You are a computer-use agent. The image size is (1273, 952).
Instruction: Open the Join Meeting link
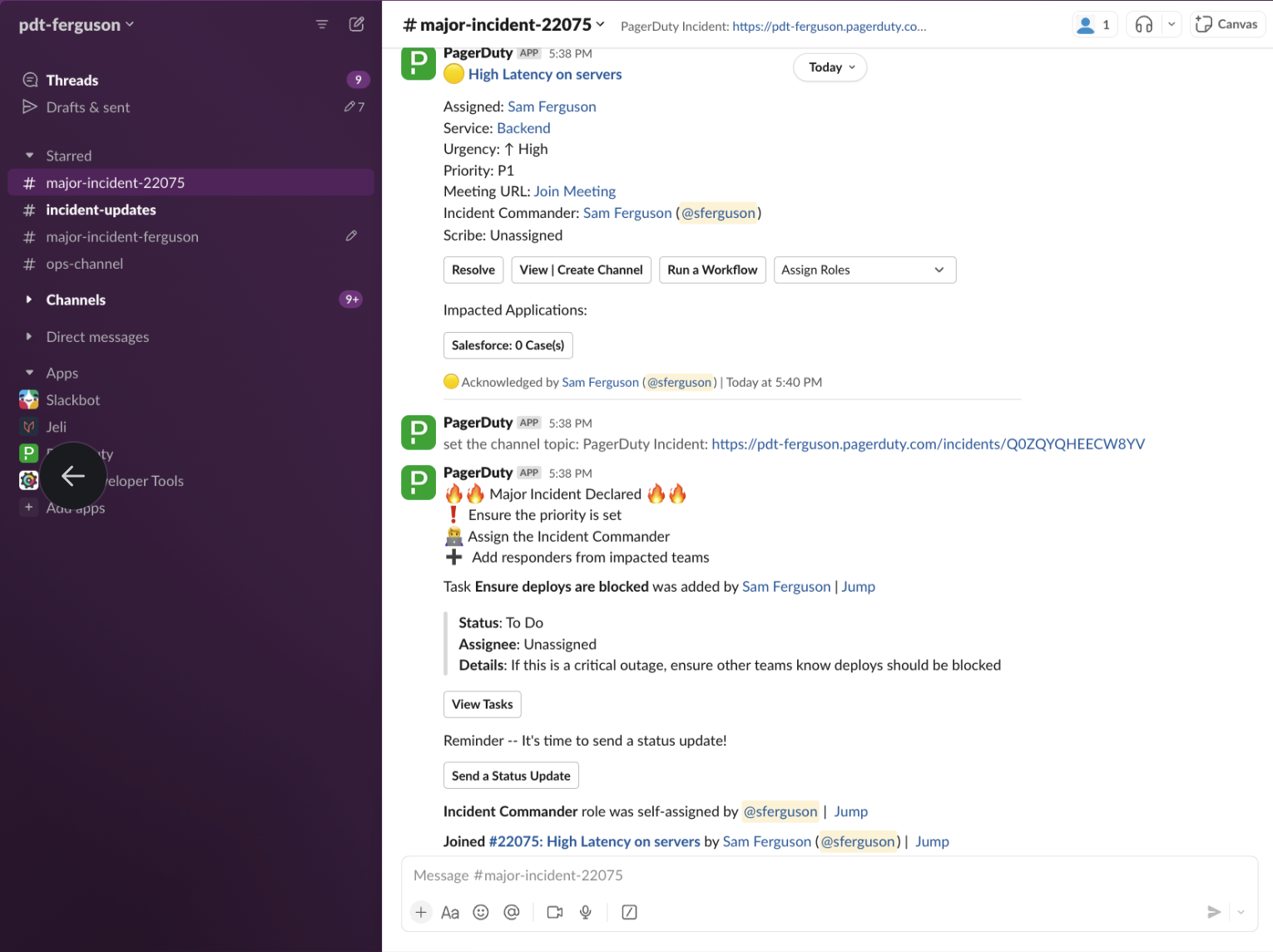click(x=574, y=191)
